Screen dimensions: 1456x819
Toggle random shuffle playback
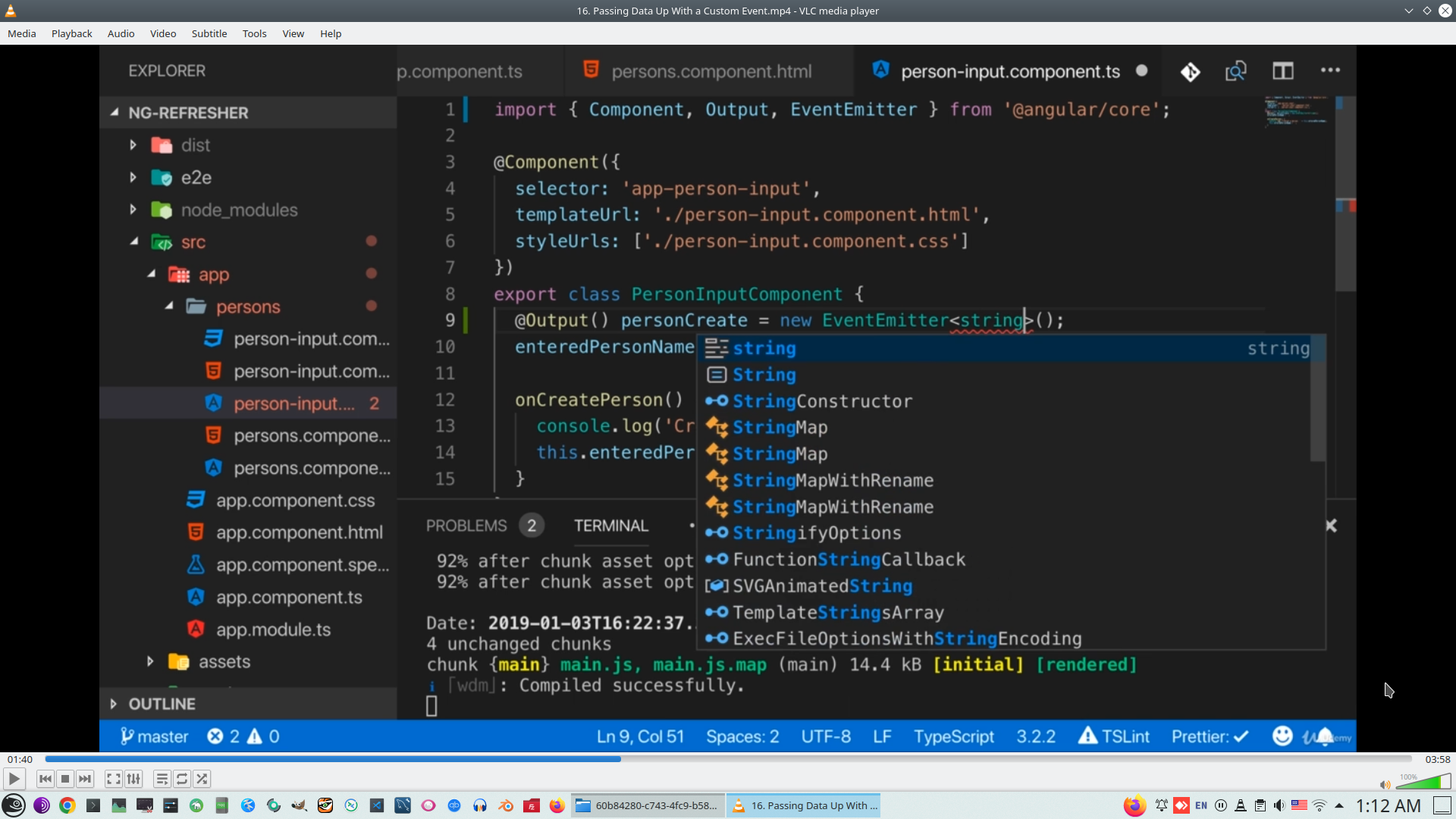(x=202, y=779)
